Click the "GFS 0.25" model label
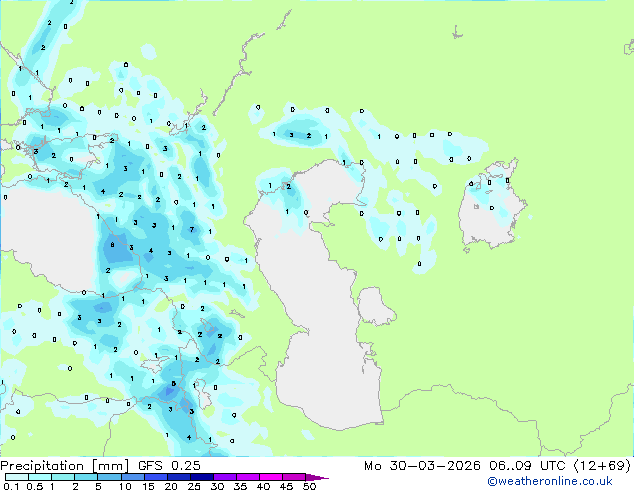 click(169, 466)
